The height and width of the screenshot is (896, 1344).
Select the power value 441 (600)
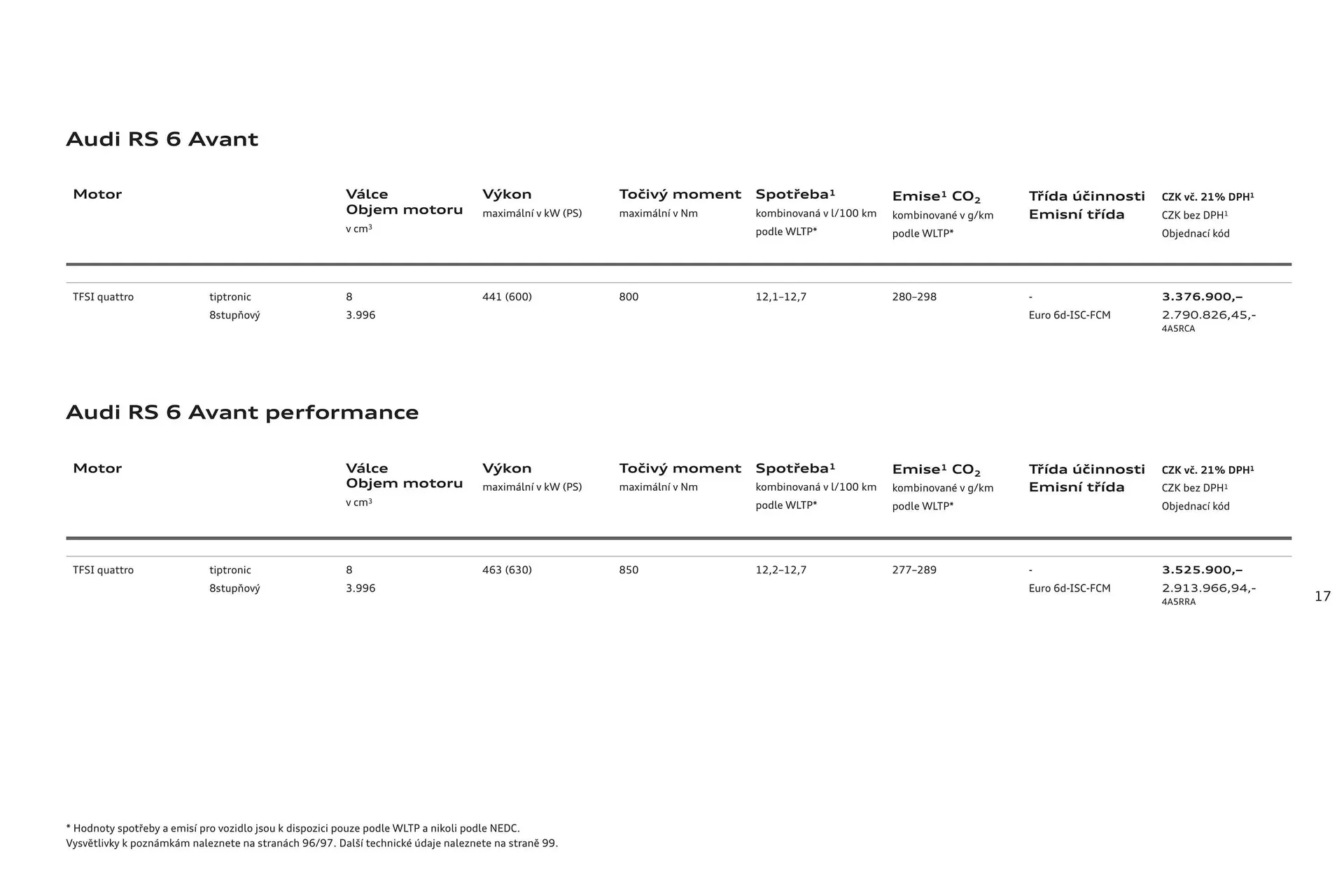click(507, 297)
